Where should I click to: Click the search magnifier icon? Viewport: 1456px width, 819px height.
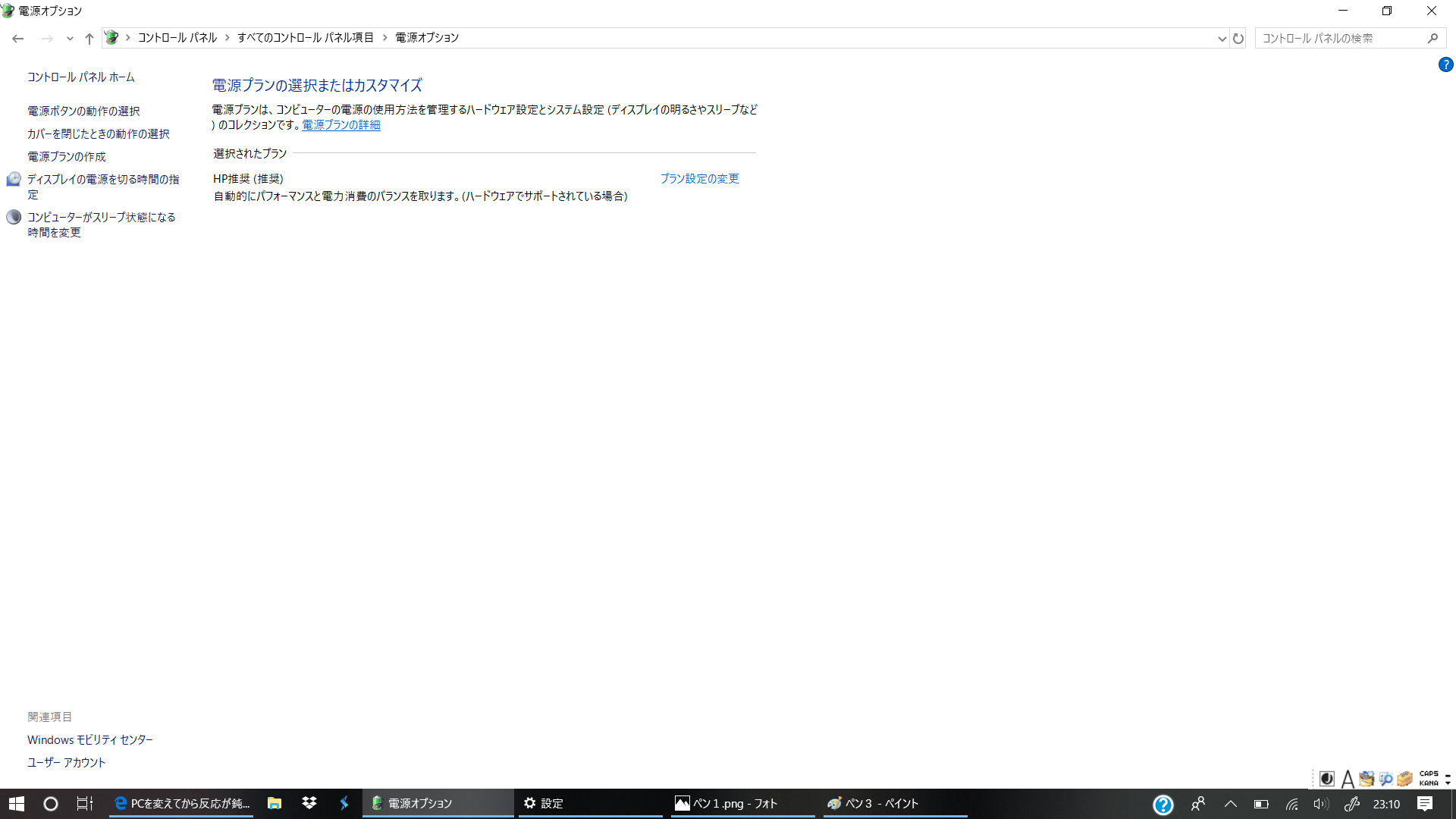(x=1432, y=38)
